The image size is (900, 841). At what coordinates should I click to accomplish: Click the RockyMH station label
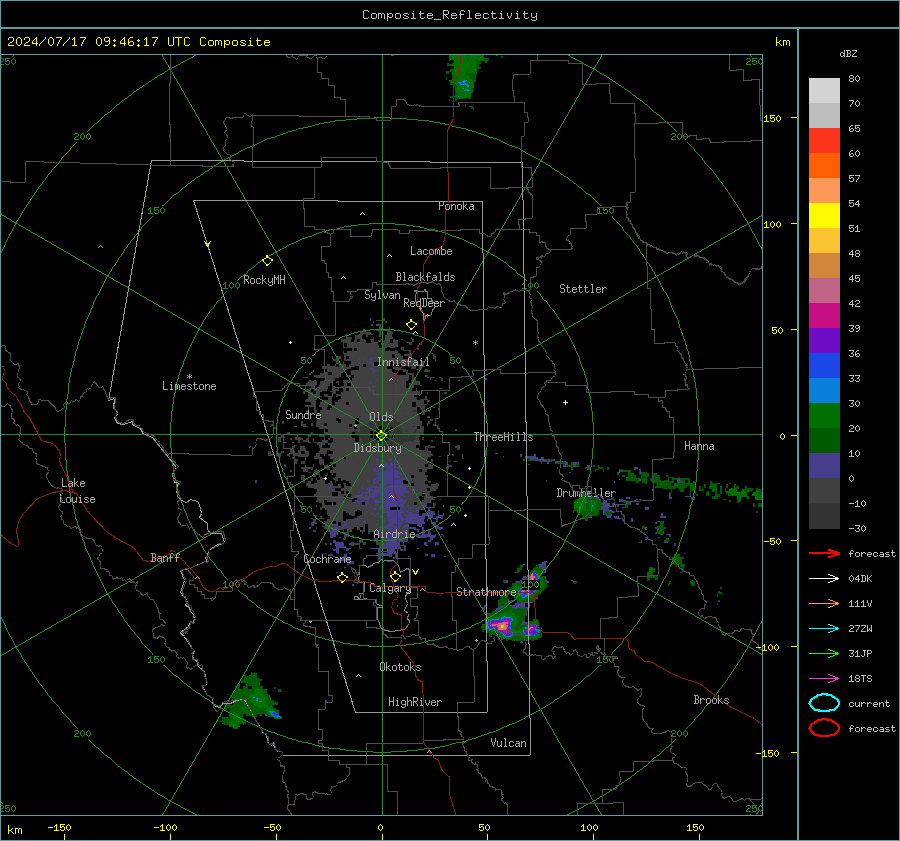coord(264,280)
